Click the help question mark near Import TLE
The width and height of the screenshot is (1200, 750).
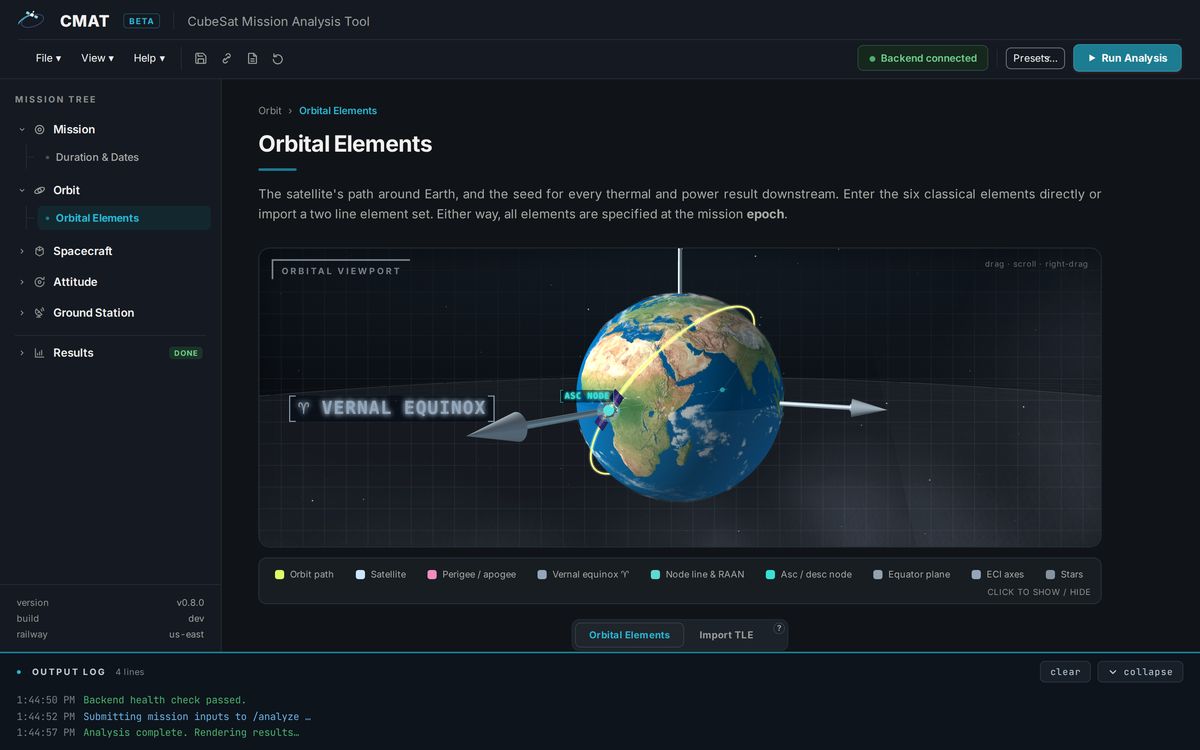pos(778,629)
